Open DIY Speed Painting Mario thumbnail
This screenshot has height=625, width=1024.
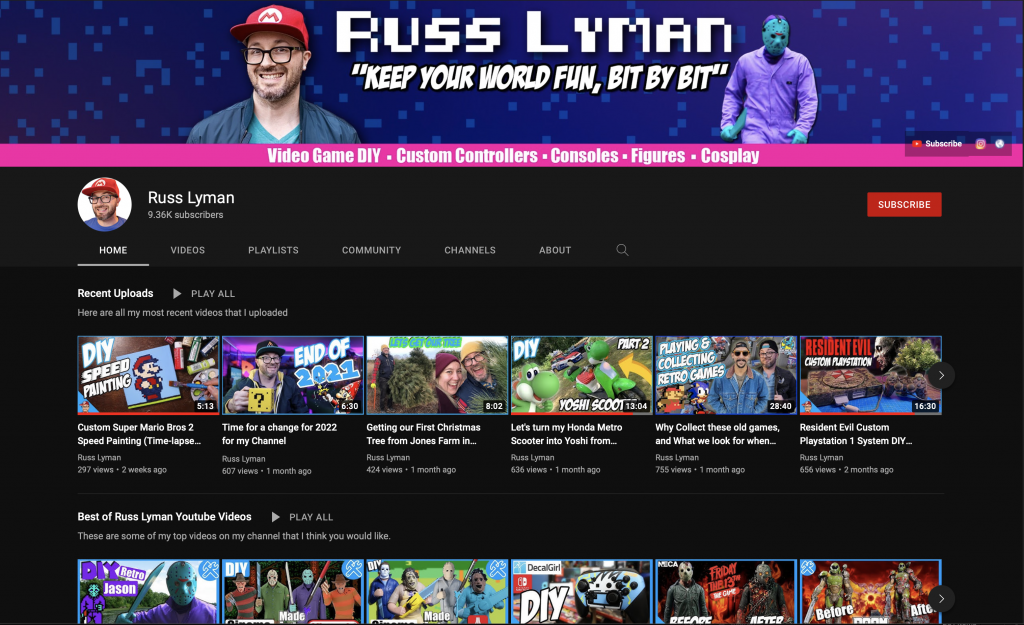[148, 375]
